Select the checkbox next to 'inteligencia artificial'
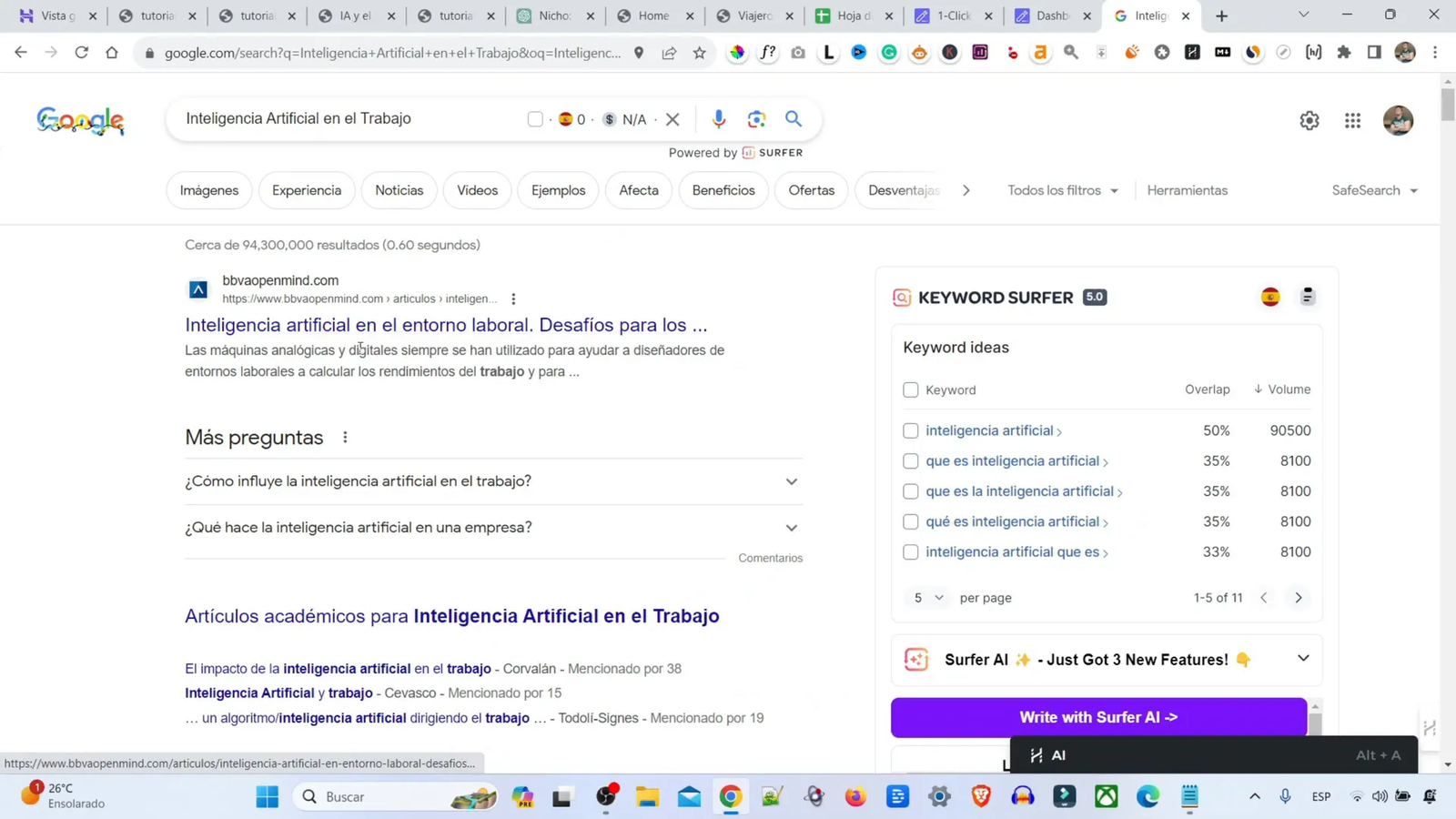The width and height of the screenshot is (1456, 819). (x=910, y=430)
